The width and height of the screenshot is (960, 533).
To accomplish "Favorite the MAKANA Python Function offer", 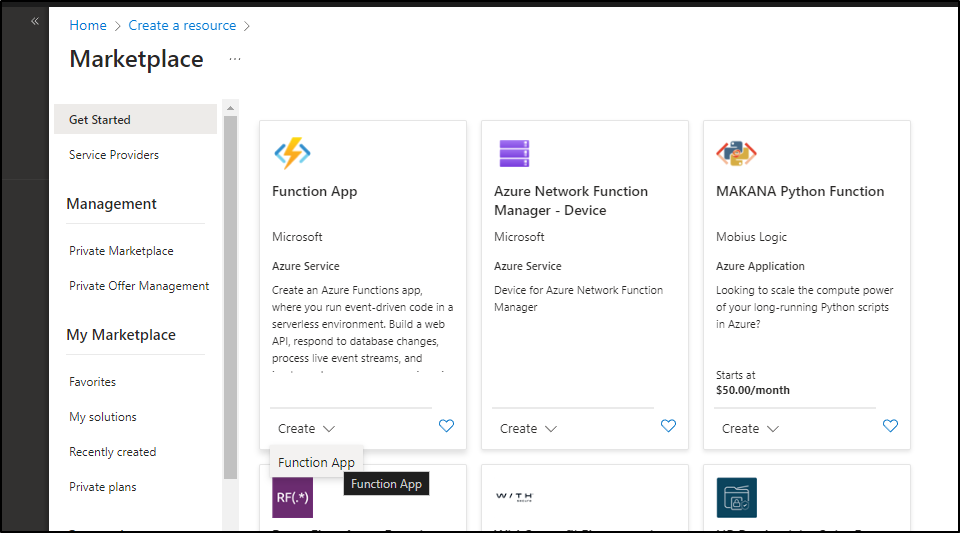I will point(890,426).
